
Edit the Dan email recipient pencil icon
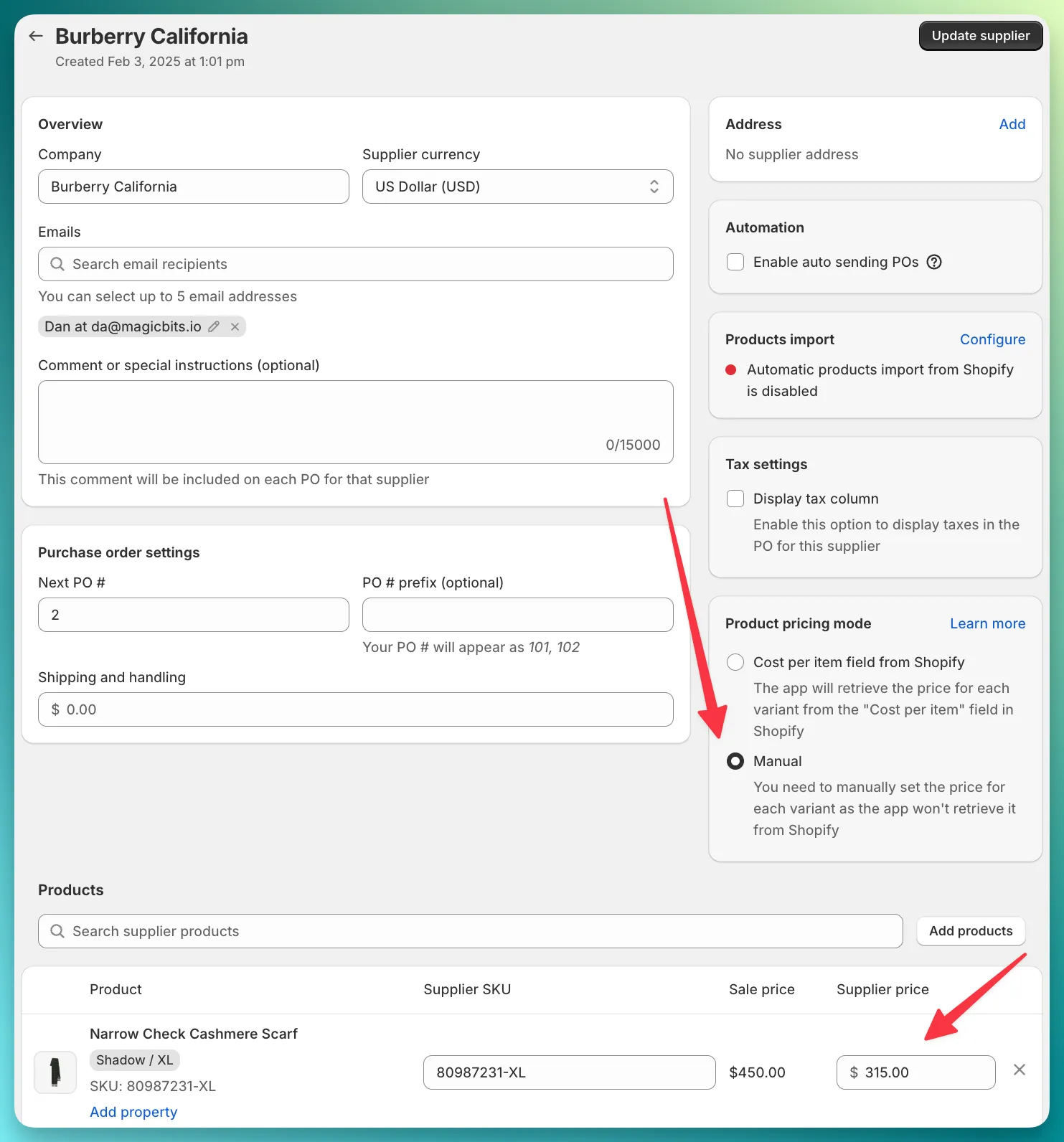tap(214, 326)
